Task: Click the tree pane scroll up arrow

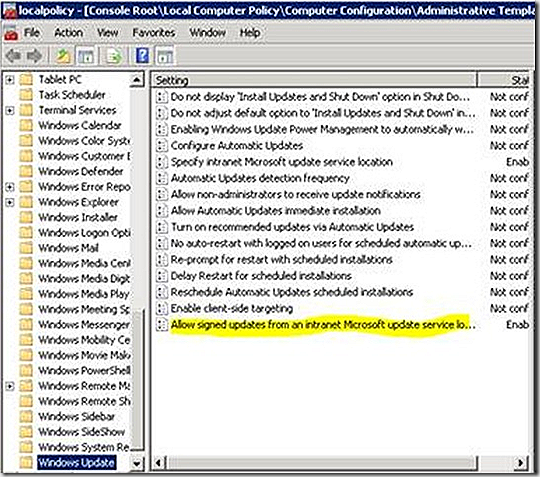Action: 137,80
